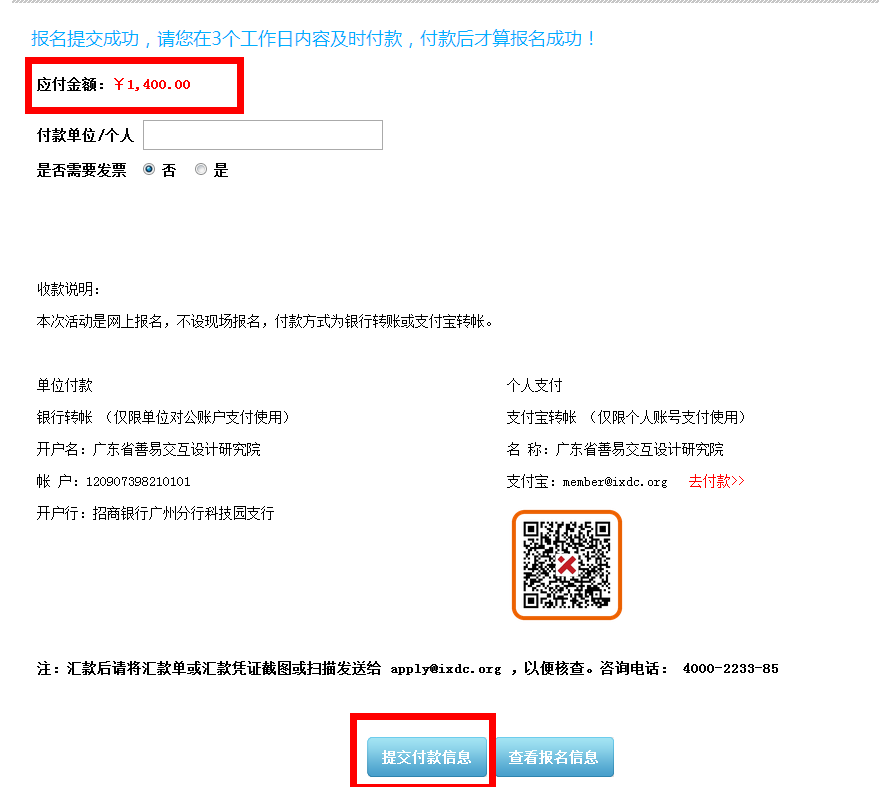This screenshot has height=787, width=879.
Task: Click the bank account number 120907398210101
Action: point(138,482)
